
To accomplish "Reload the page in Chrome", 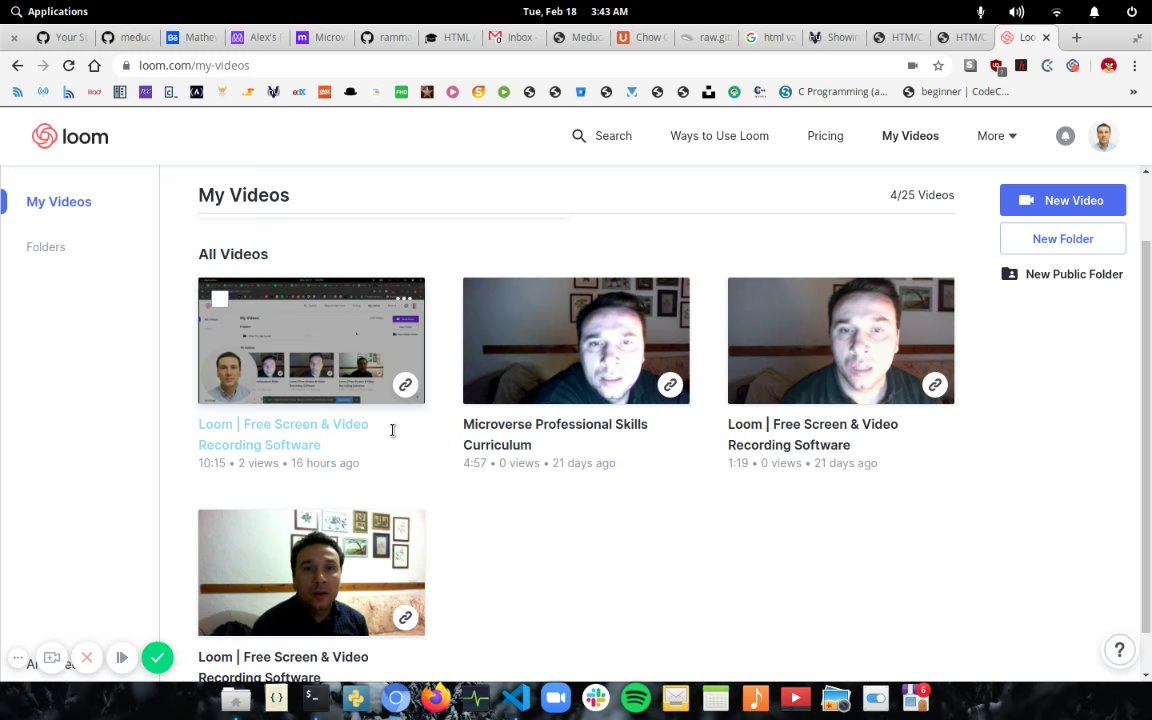I will (x=68, y=65).
